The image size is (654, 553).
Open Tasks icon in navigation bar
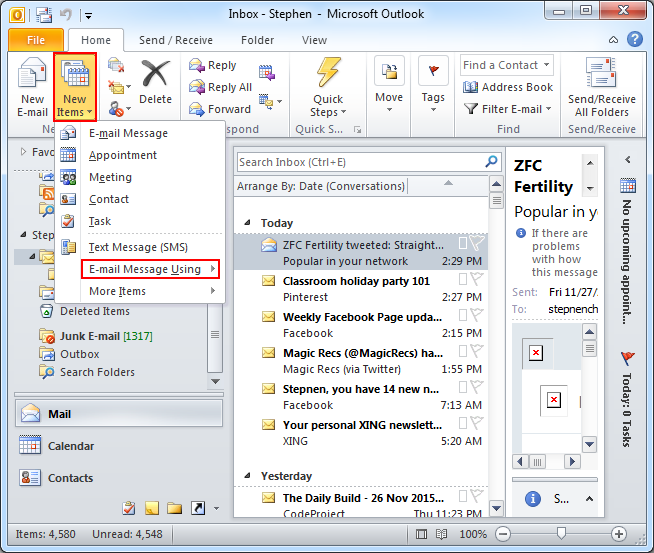[129, 508]
